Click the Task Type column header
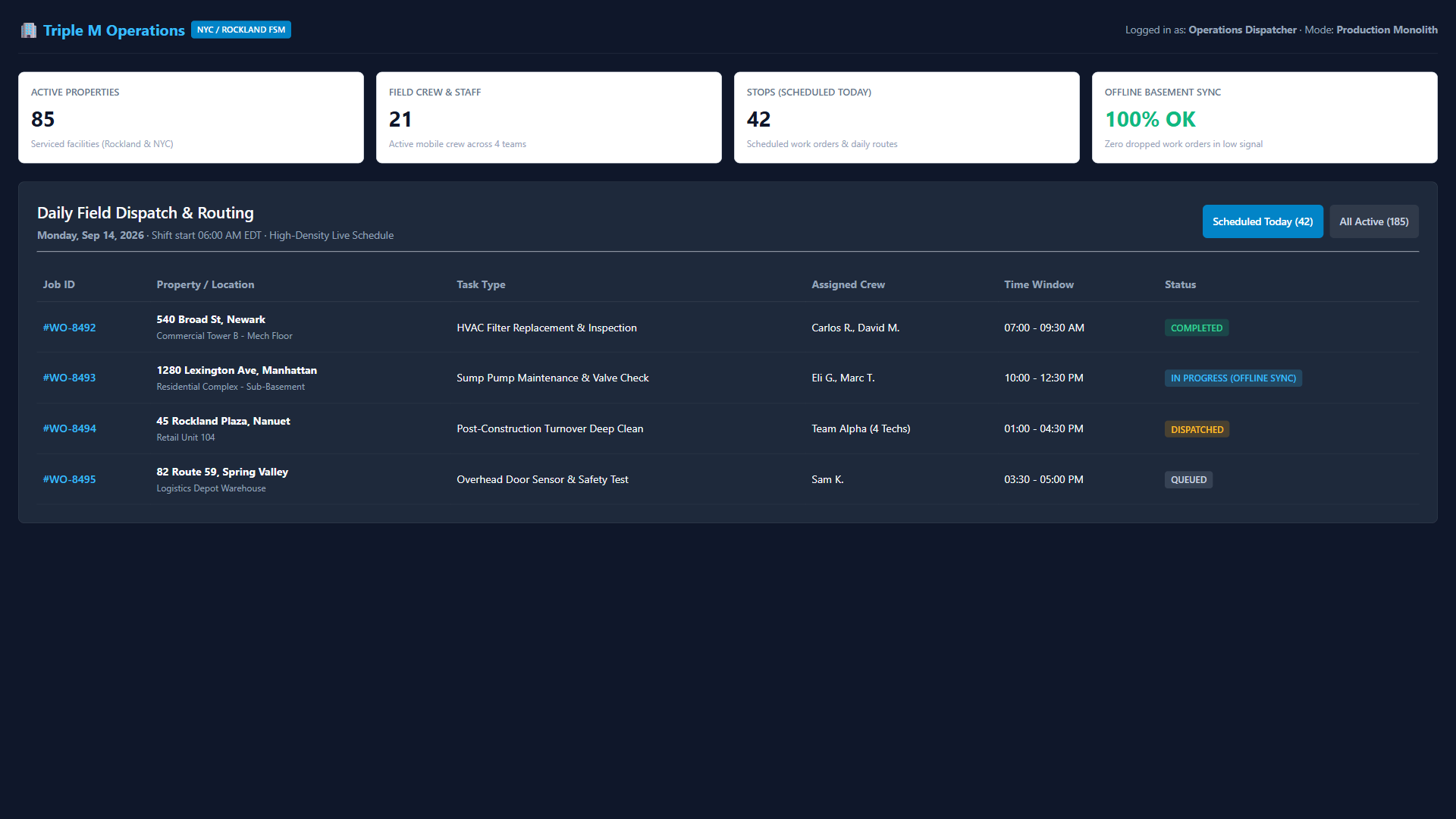The height and width of the screenshot is (819, 1456). coord(481,284)
